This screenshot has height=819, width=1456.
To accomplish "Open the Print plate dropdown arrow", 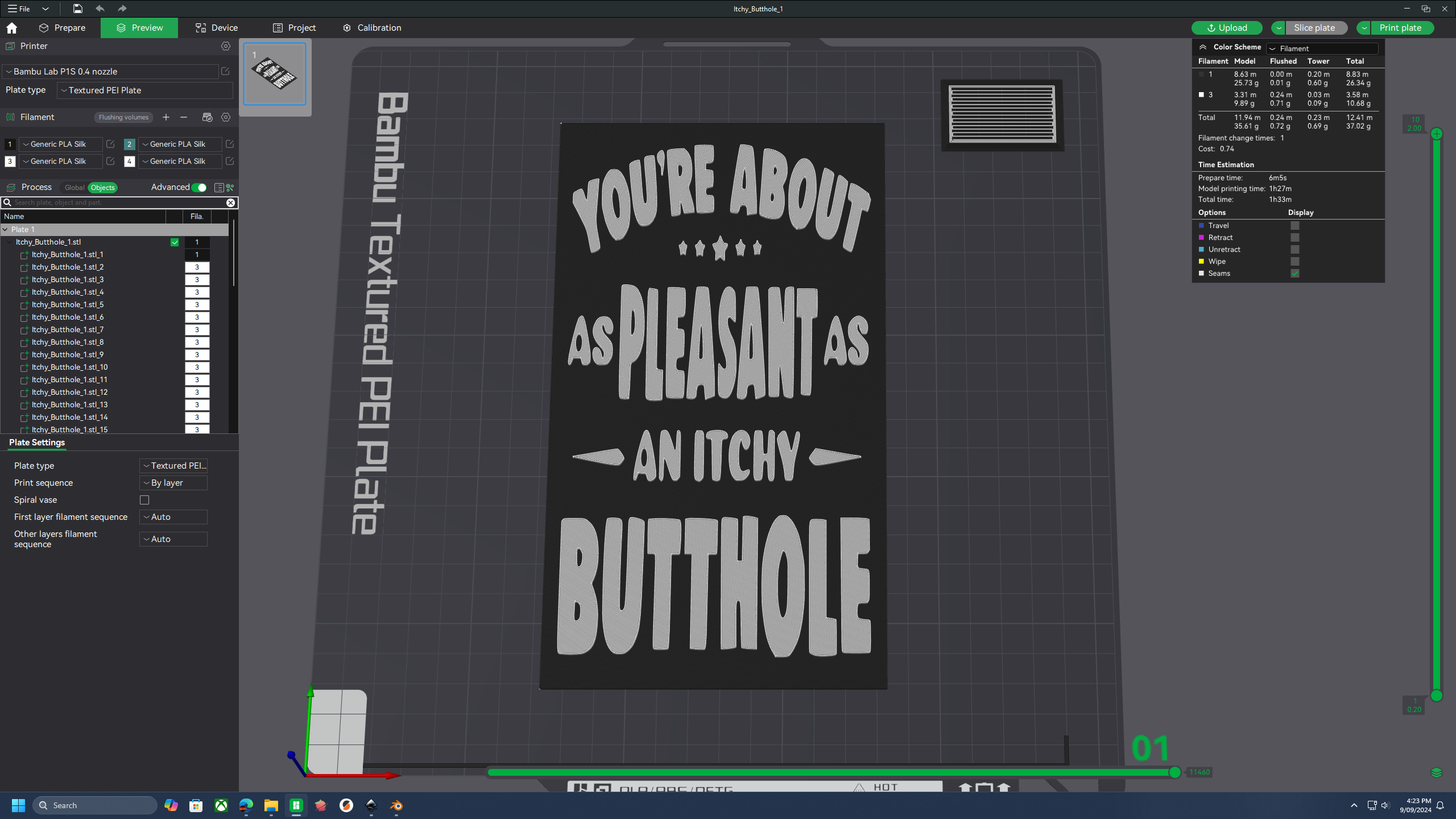I will pos(1364,28).
